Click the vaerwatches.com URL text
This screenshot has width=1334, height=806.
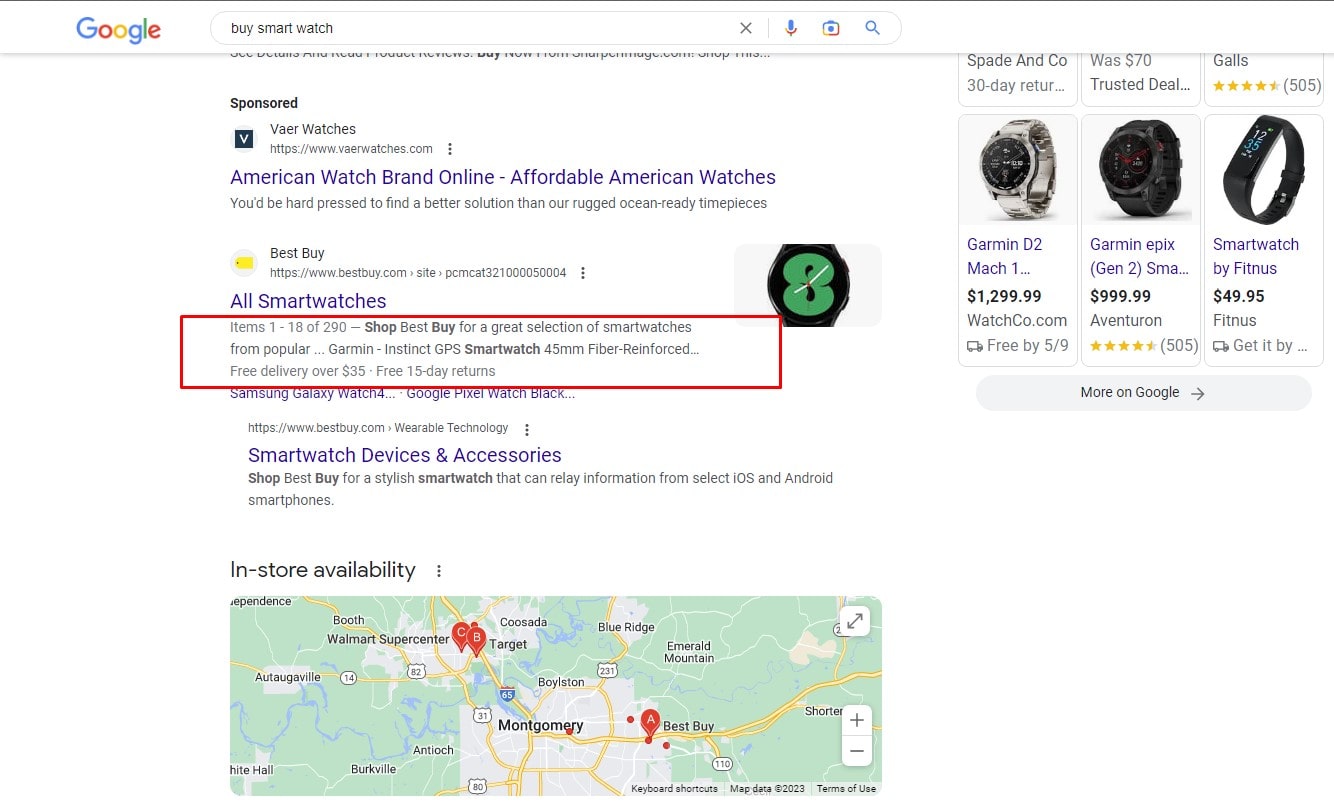coord(351,149)
